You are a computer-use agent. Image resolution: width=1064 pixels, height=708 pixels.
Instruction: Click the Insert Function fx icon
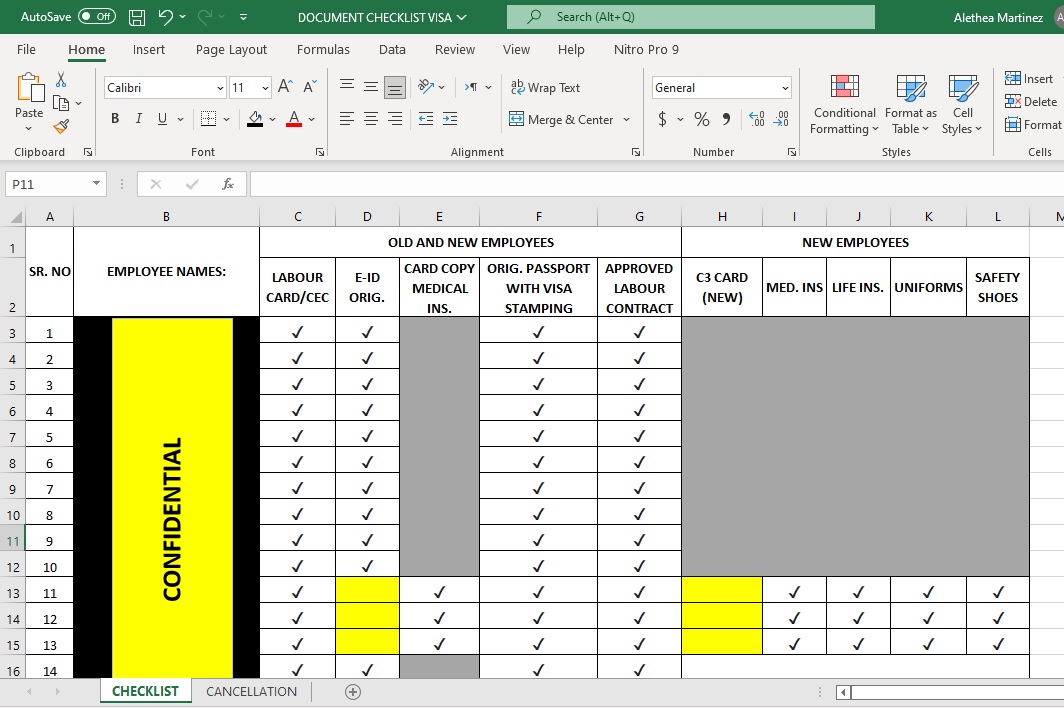click(x=228, y=184)
